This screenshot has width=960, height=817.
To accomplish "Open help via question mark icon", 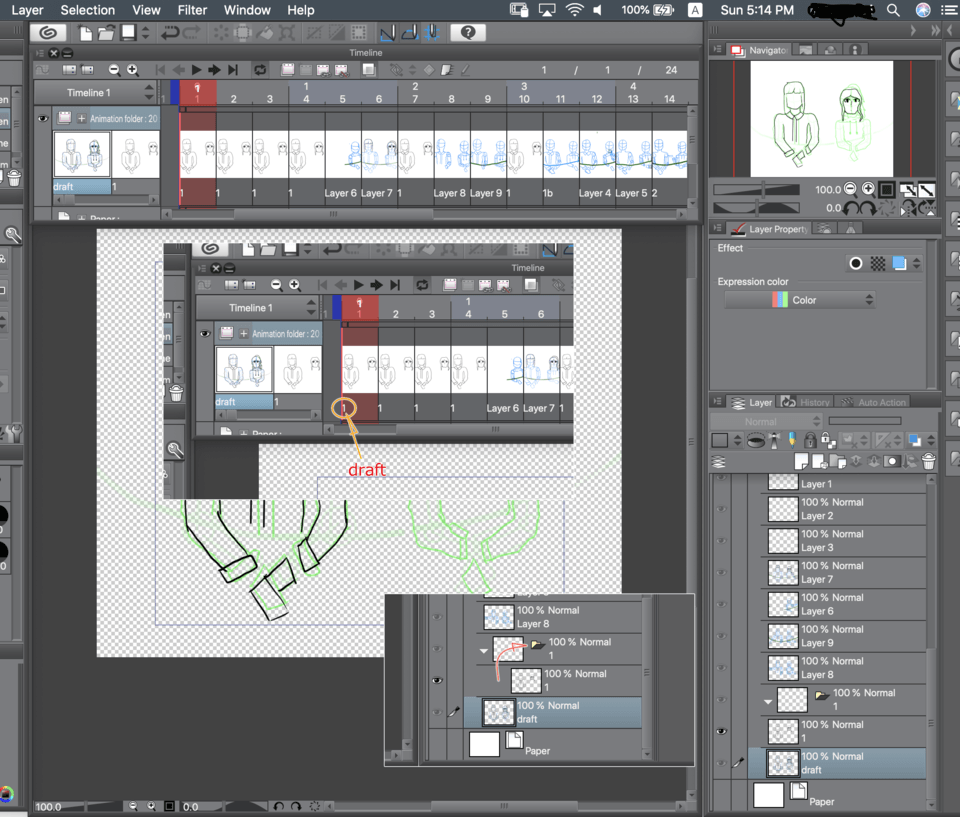I will point(468,32).
